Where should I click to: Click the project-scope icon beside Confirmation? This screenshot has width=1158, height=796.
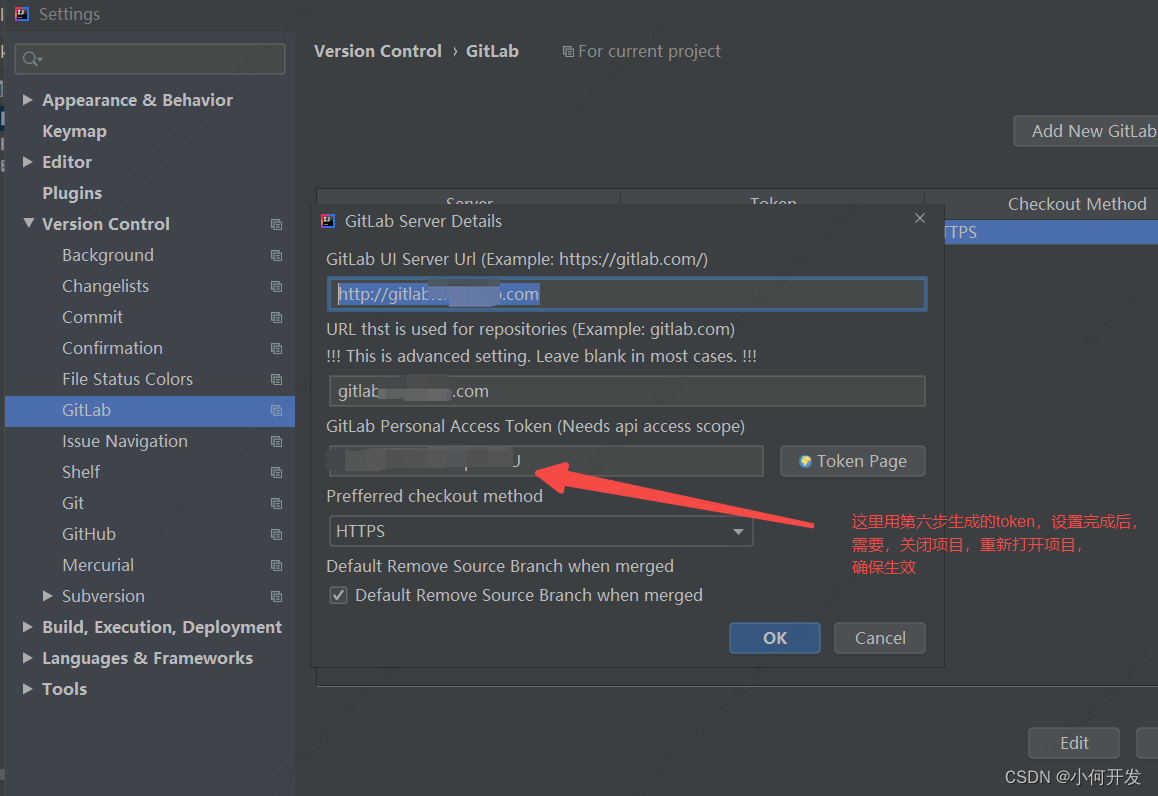pos(276,349)
